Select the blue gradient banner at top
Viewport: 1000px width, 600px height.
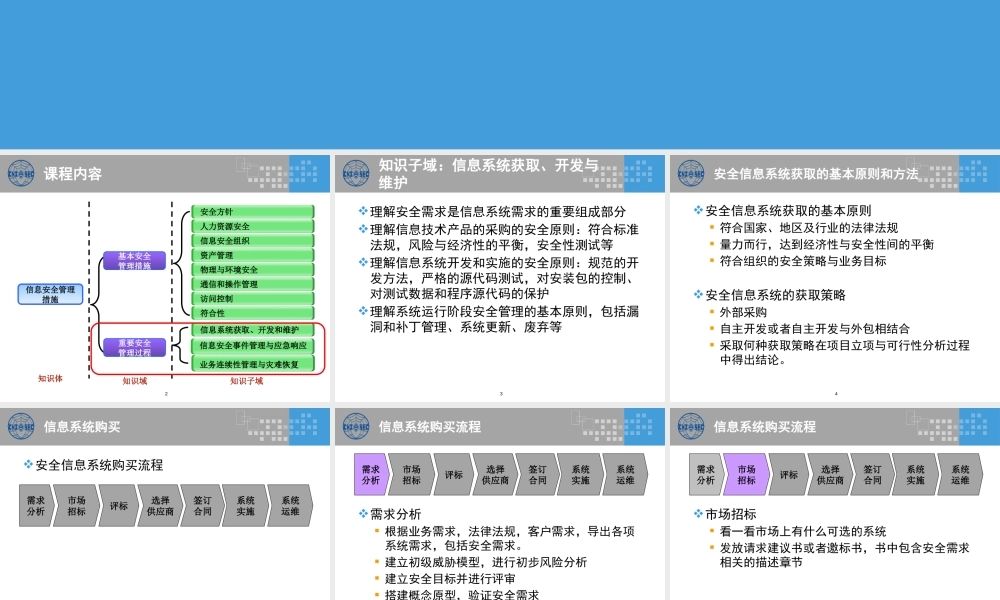[x=500, y=70]
